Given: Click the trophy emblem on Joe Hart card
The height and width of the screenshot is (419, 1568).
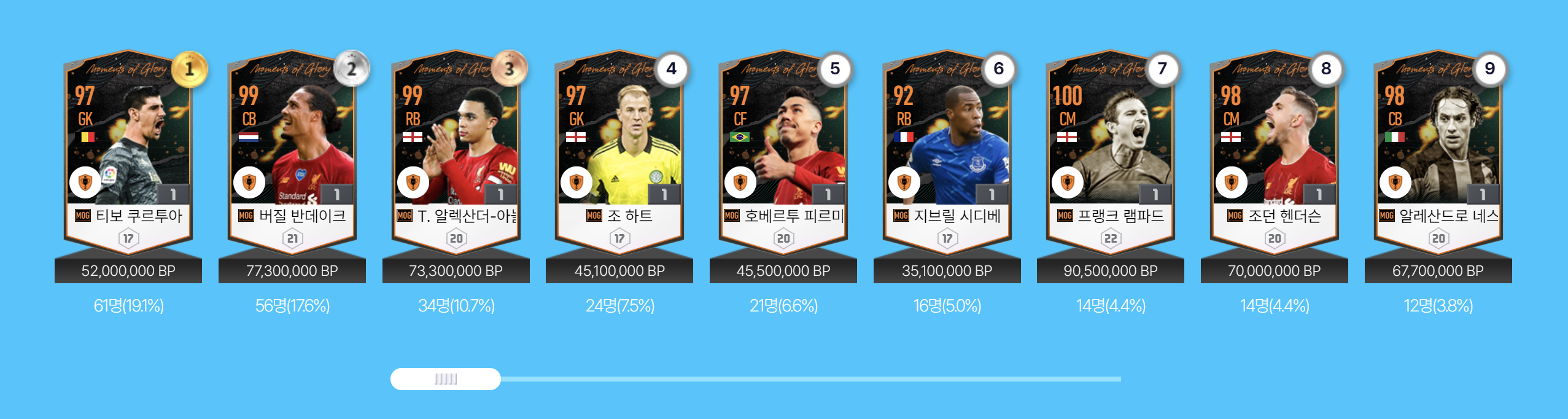Looking at the screenshot, I should 576,182.
